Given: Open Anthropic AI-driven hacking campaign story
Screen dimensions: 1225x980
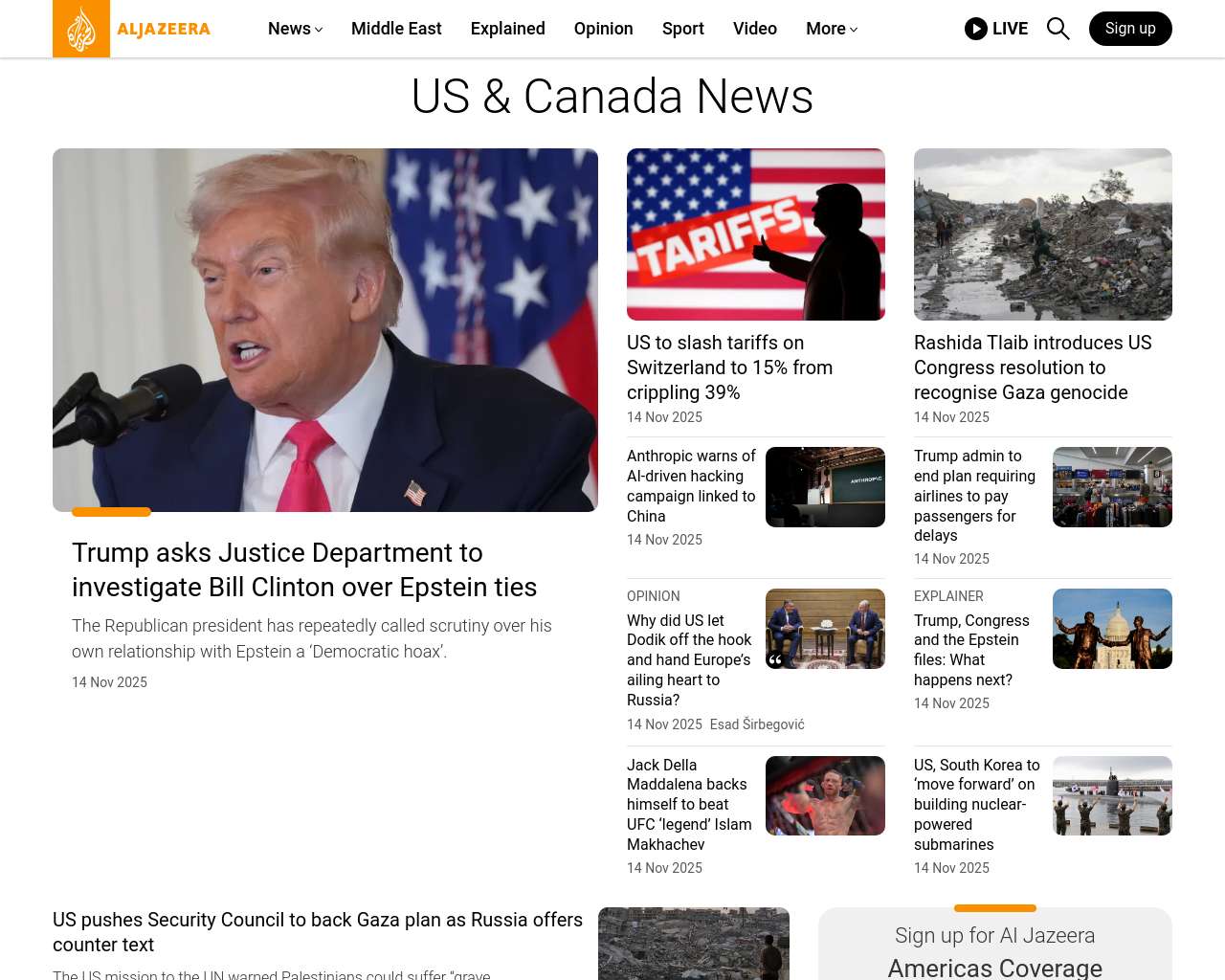Looking at the screenshot, I should 691,486.
